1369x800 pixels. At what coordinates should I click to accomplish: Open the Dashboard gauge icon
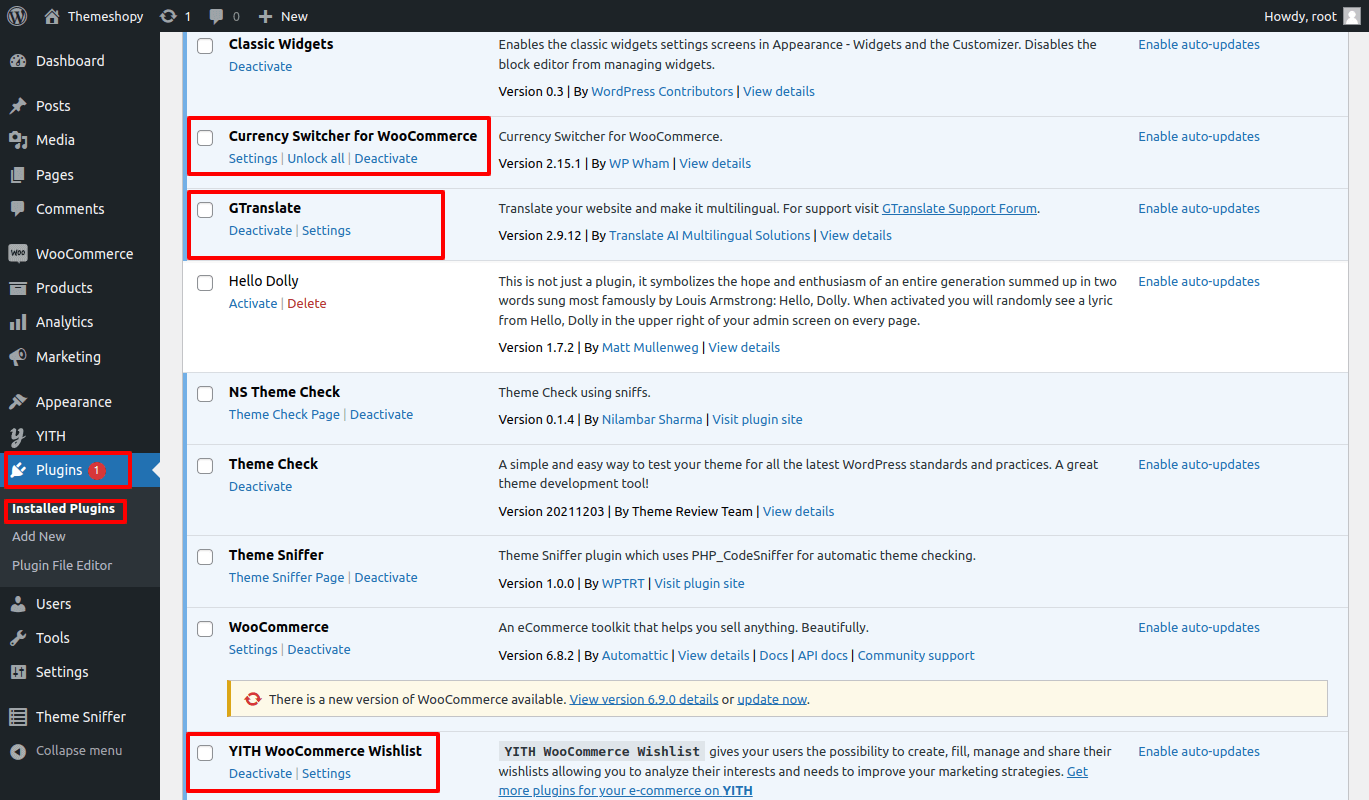pos(18,61)
